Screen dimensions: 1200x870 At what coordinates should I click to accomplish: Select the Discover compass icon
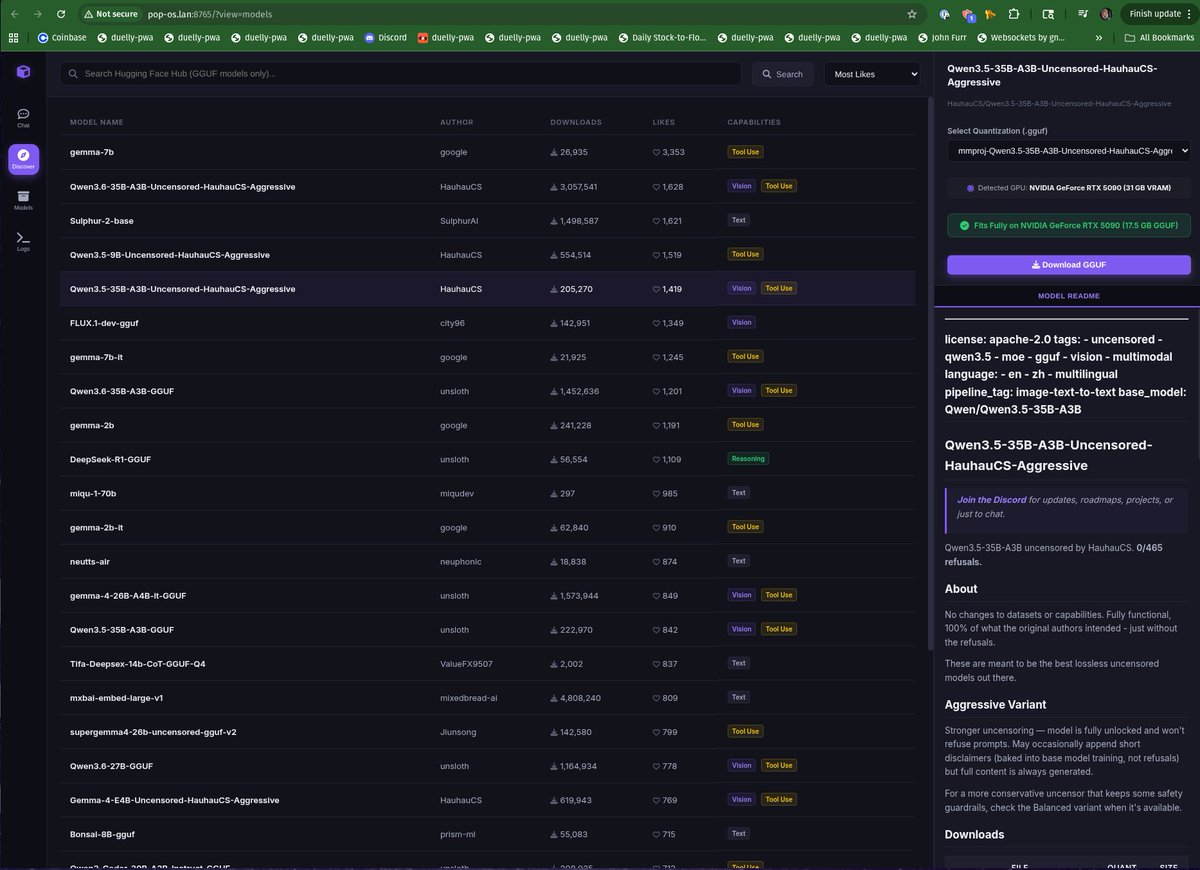[23, 159]
